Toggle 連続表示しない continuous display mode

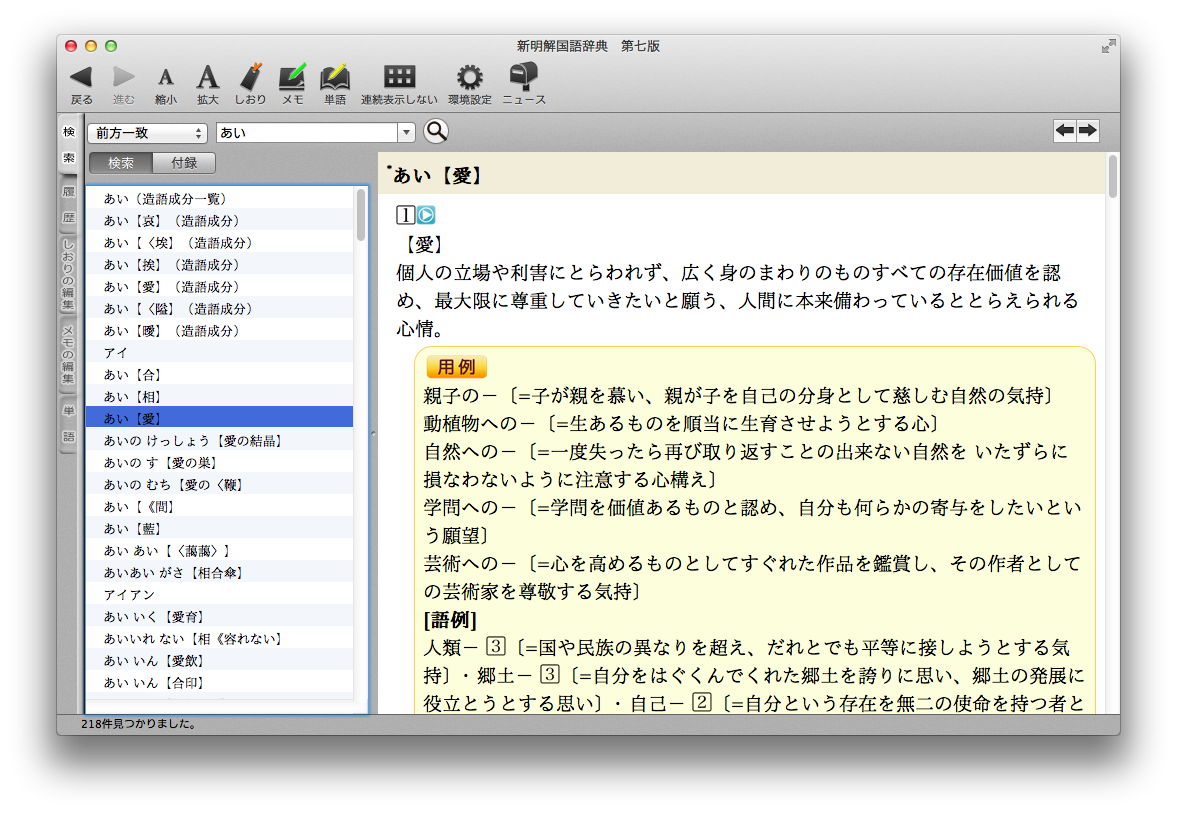[399, 77]
